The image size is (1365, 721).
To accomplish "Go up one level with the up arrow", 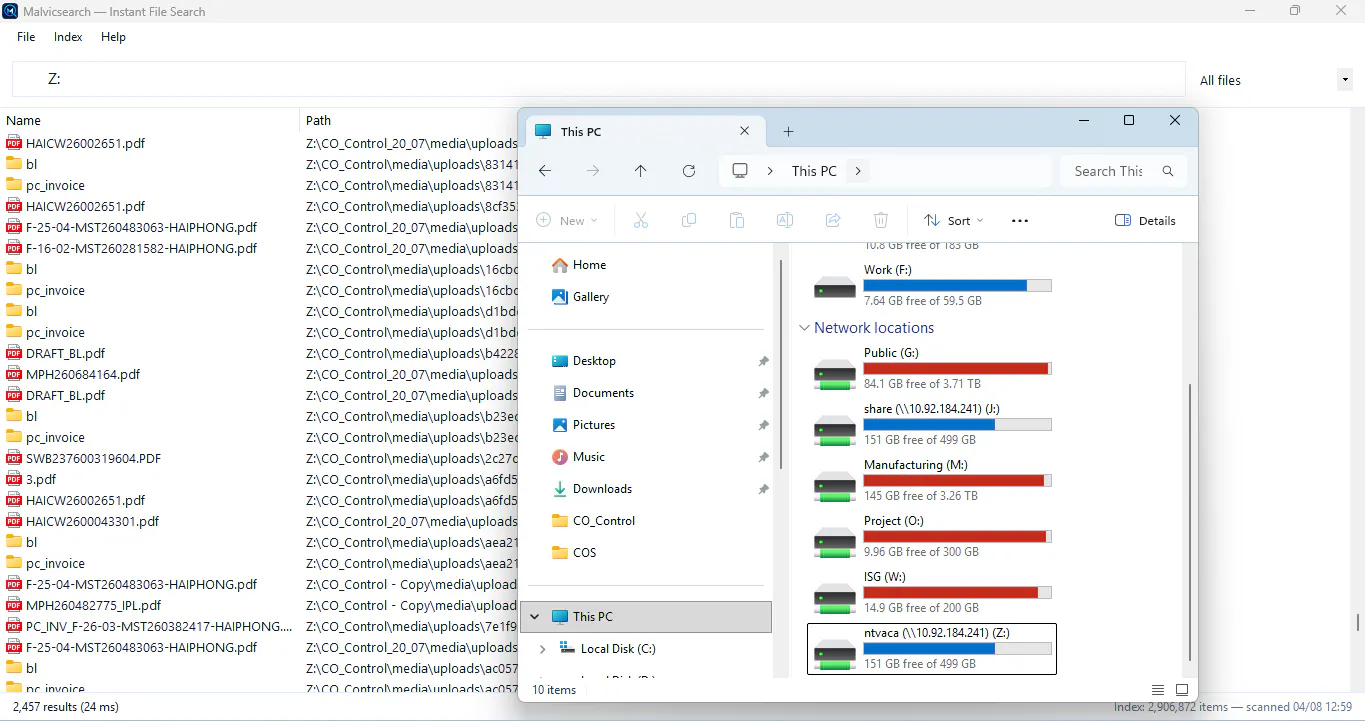I will tap(641, 171).
